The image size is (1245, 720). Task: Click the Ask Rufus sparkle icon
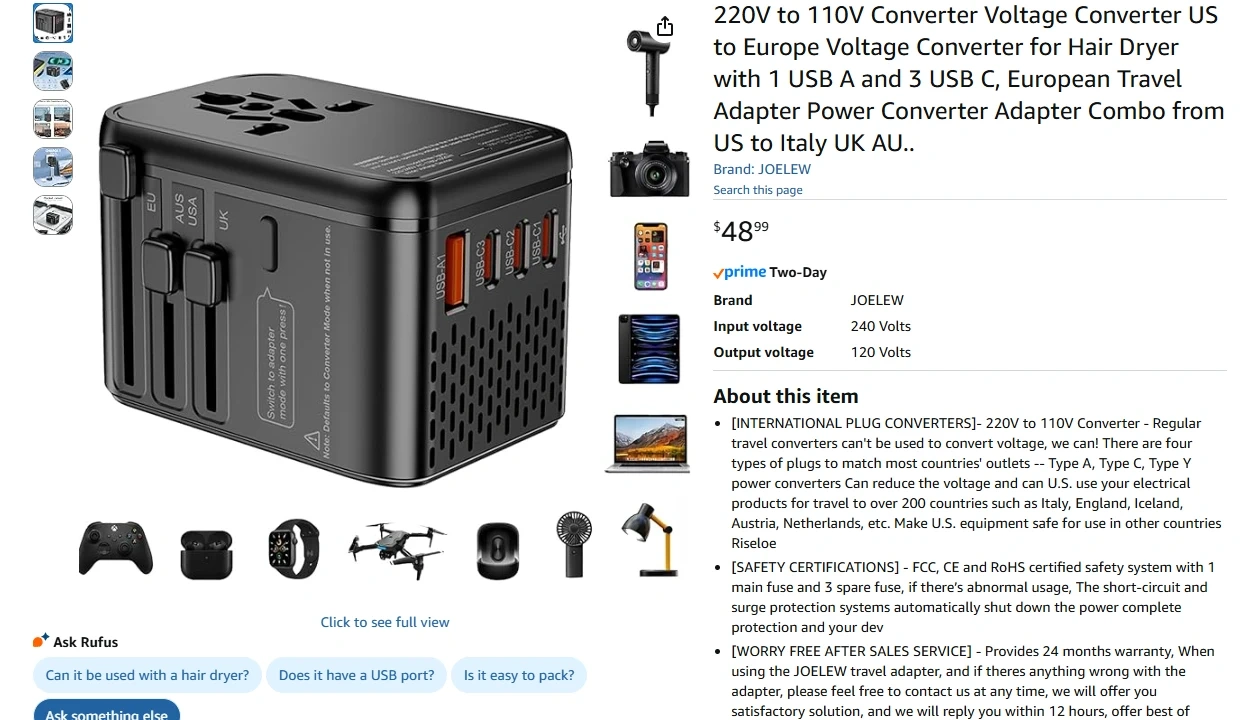point(41,641)
